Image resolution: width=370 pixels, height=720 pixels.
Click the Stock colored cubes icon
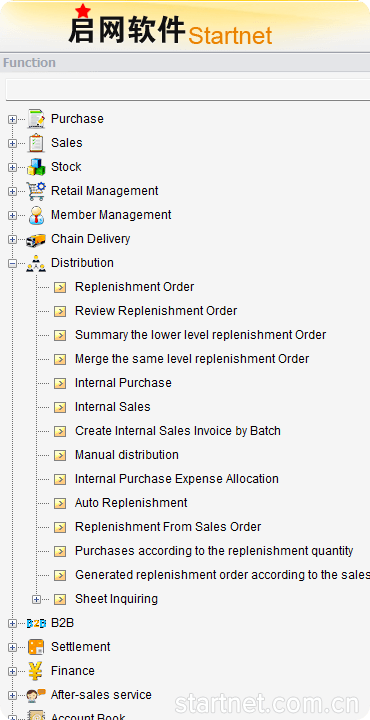click(36, 167)
